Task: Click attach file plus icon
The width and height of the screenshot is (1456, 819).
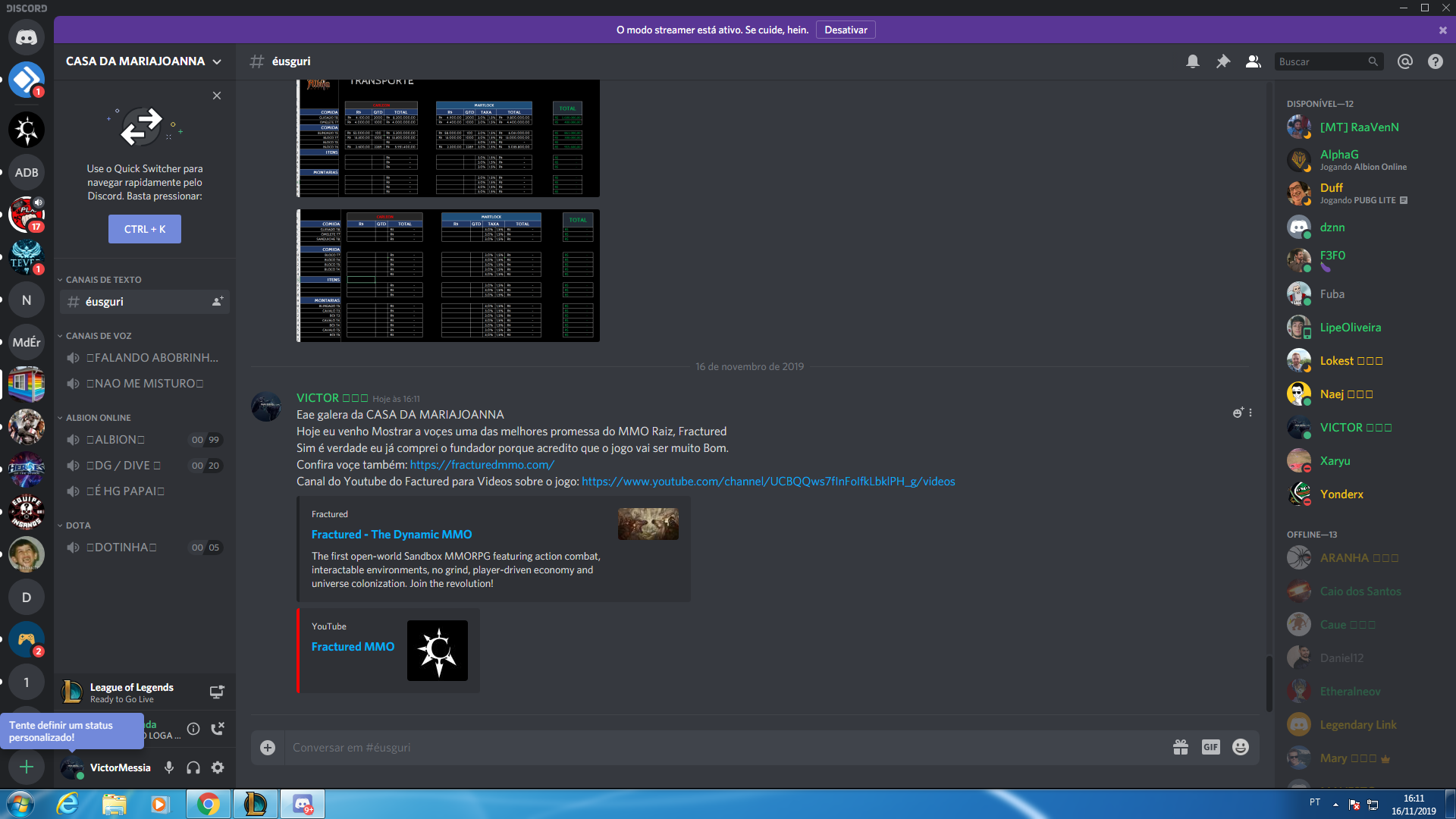Action: click(268, 748)
